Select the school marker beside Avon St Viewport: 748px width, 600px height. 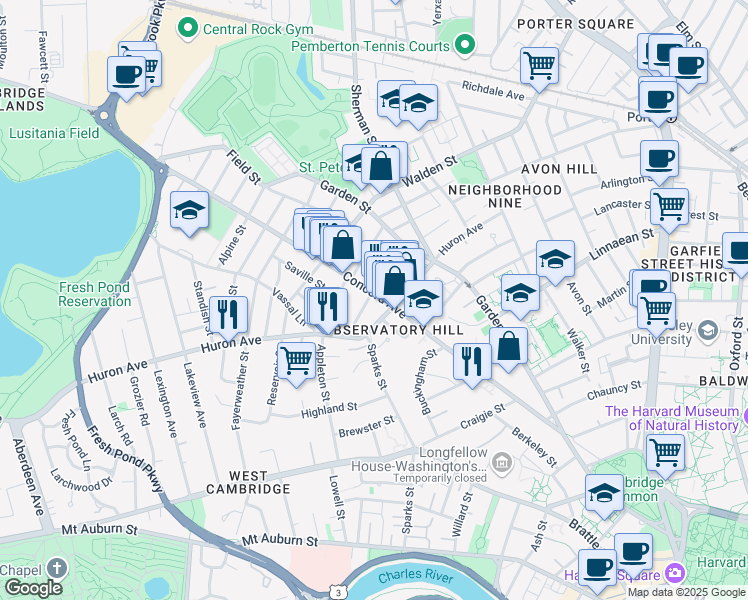555,259
